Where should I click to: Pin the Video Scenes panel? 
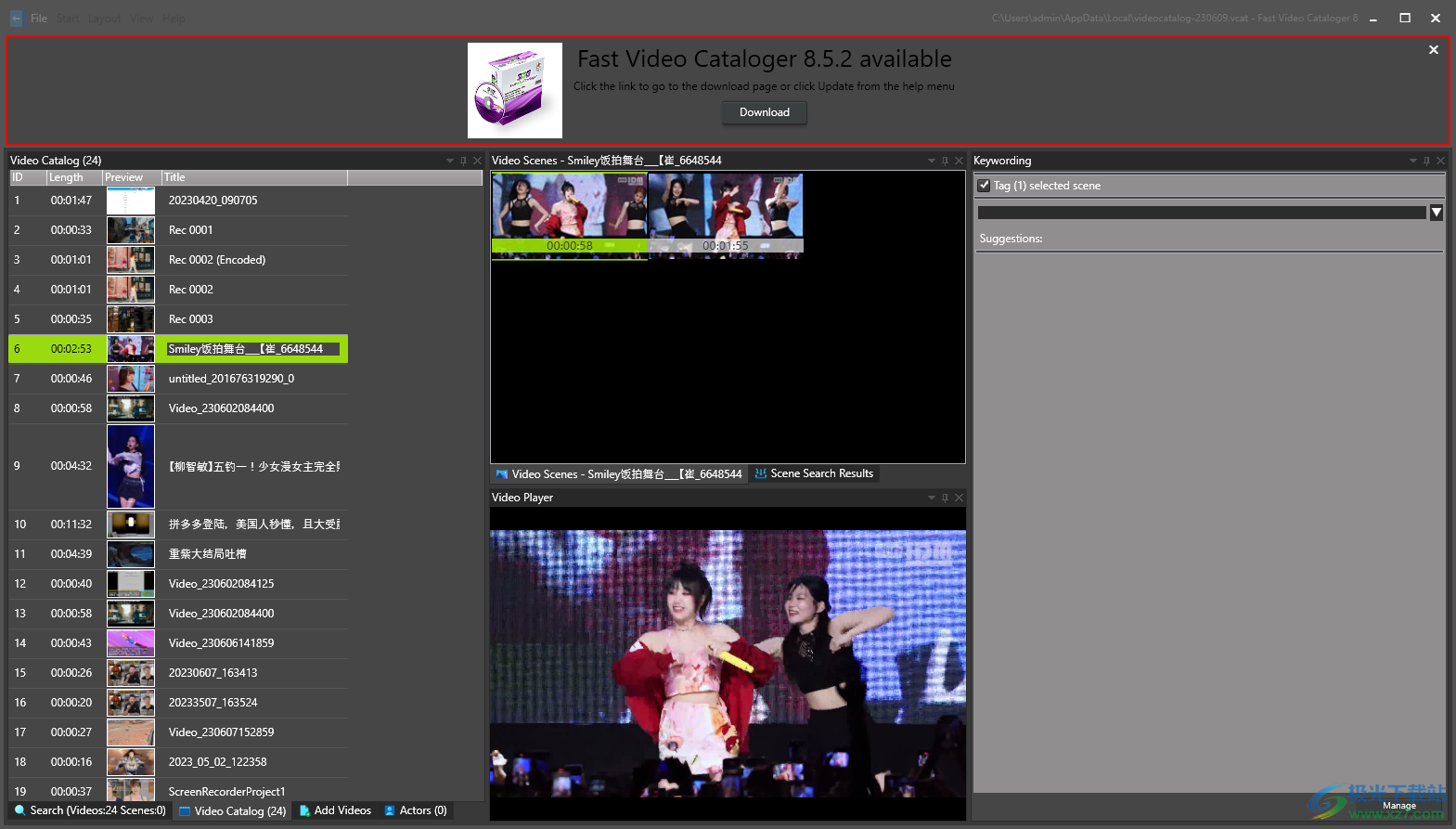946,161
